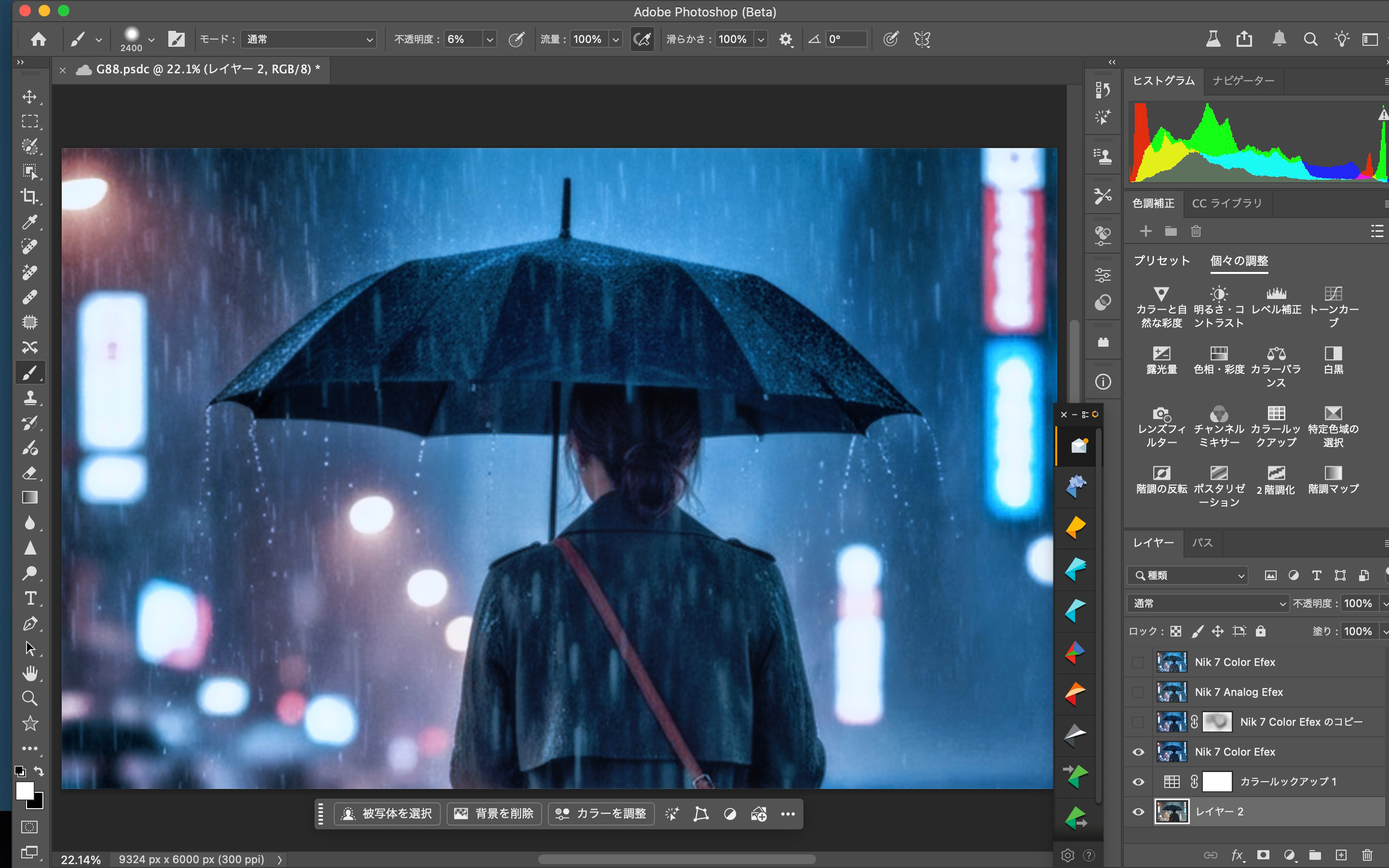Show the Nik 7 Analog Efex layer

(x=1138, y=692)
